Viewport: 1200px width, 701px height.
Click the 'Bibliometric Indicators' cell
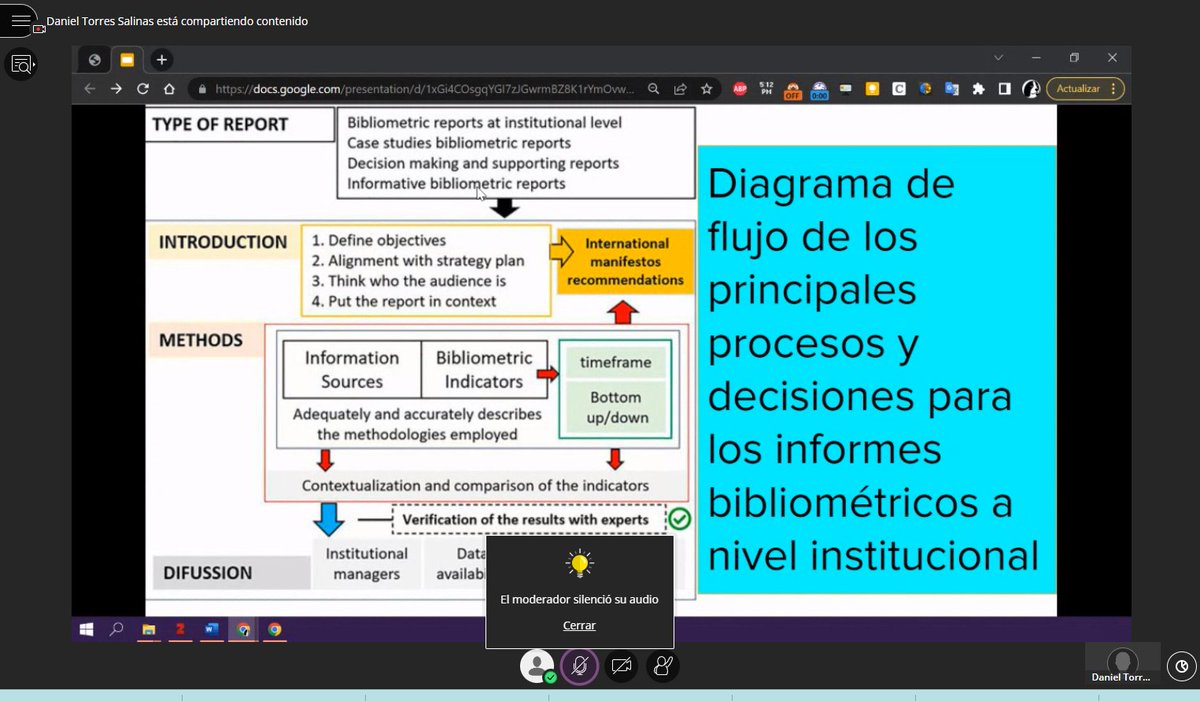pyautogui.click(x=484, y=370)
